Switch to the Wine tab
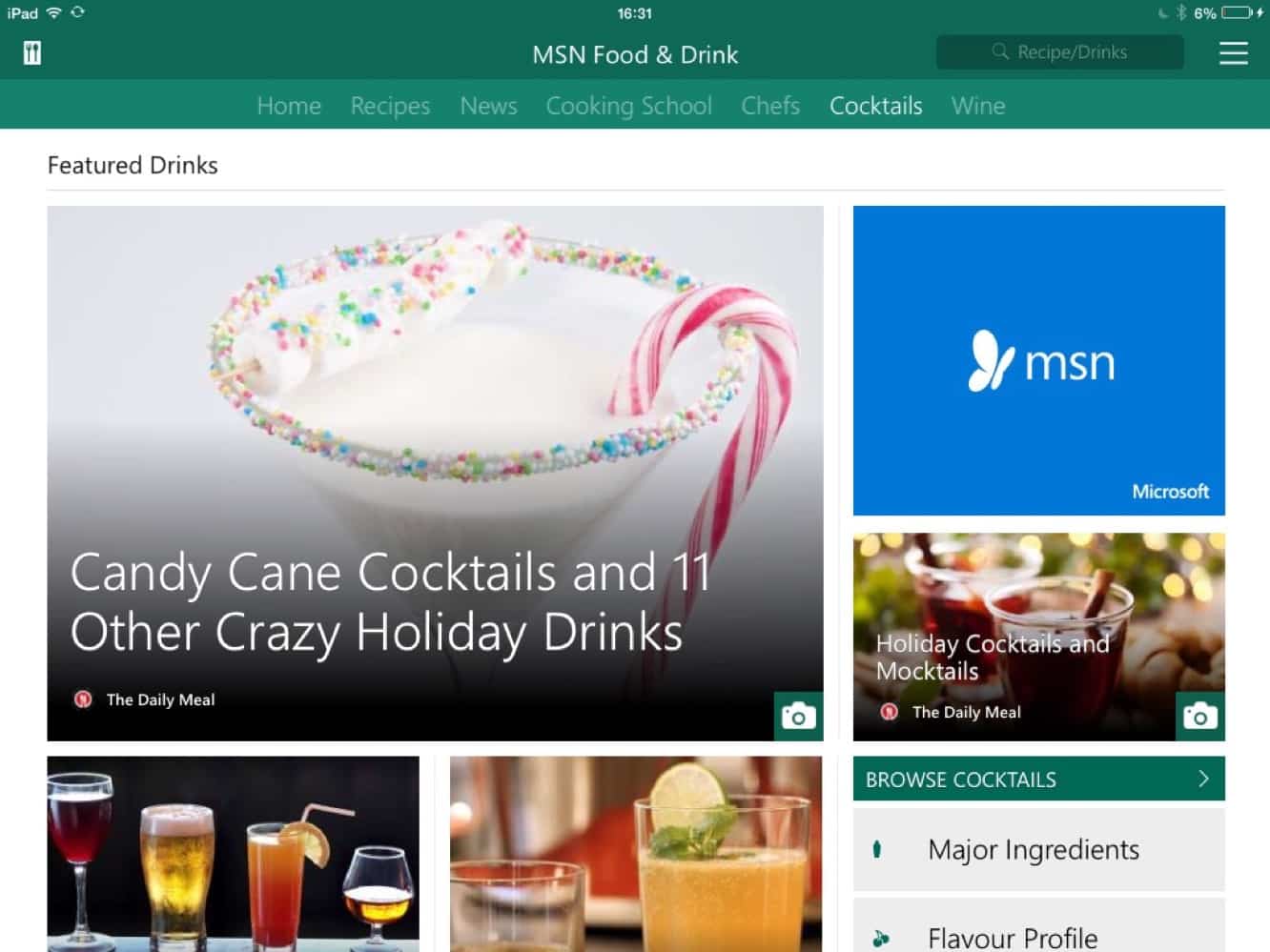Viewport: 1270px width, 952px height. [978, 106]
